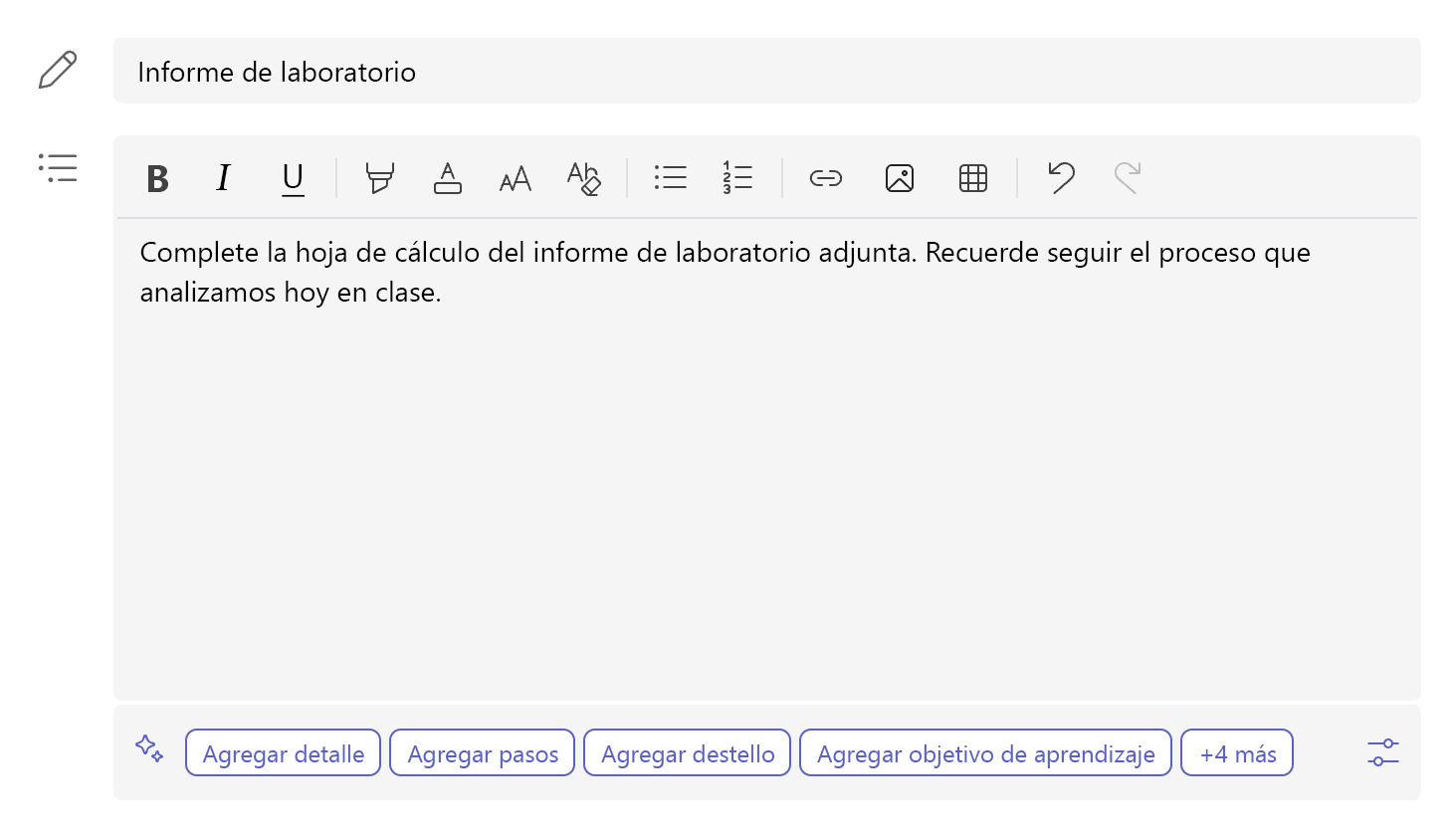Viewport: 1453px width, 840px height.
Task: Insert a hyperlink
Action: click(826, 179)
